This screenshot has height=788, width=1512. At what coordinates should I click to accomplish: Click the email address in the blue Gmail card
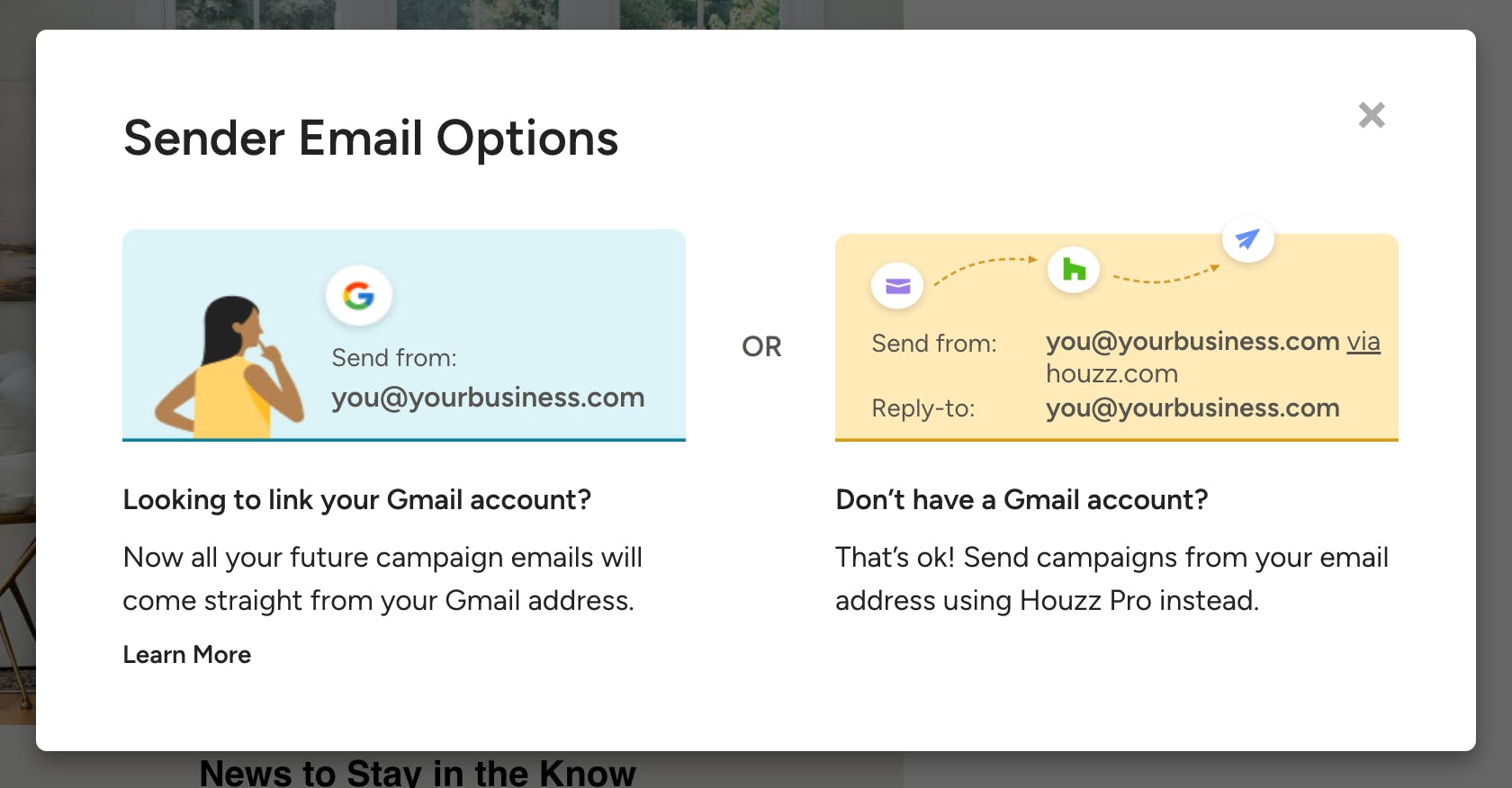tap(488, 398)
